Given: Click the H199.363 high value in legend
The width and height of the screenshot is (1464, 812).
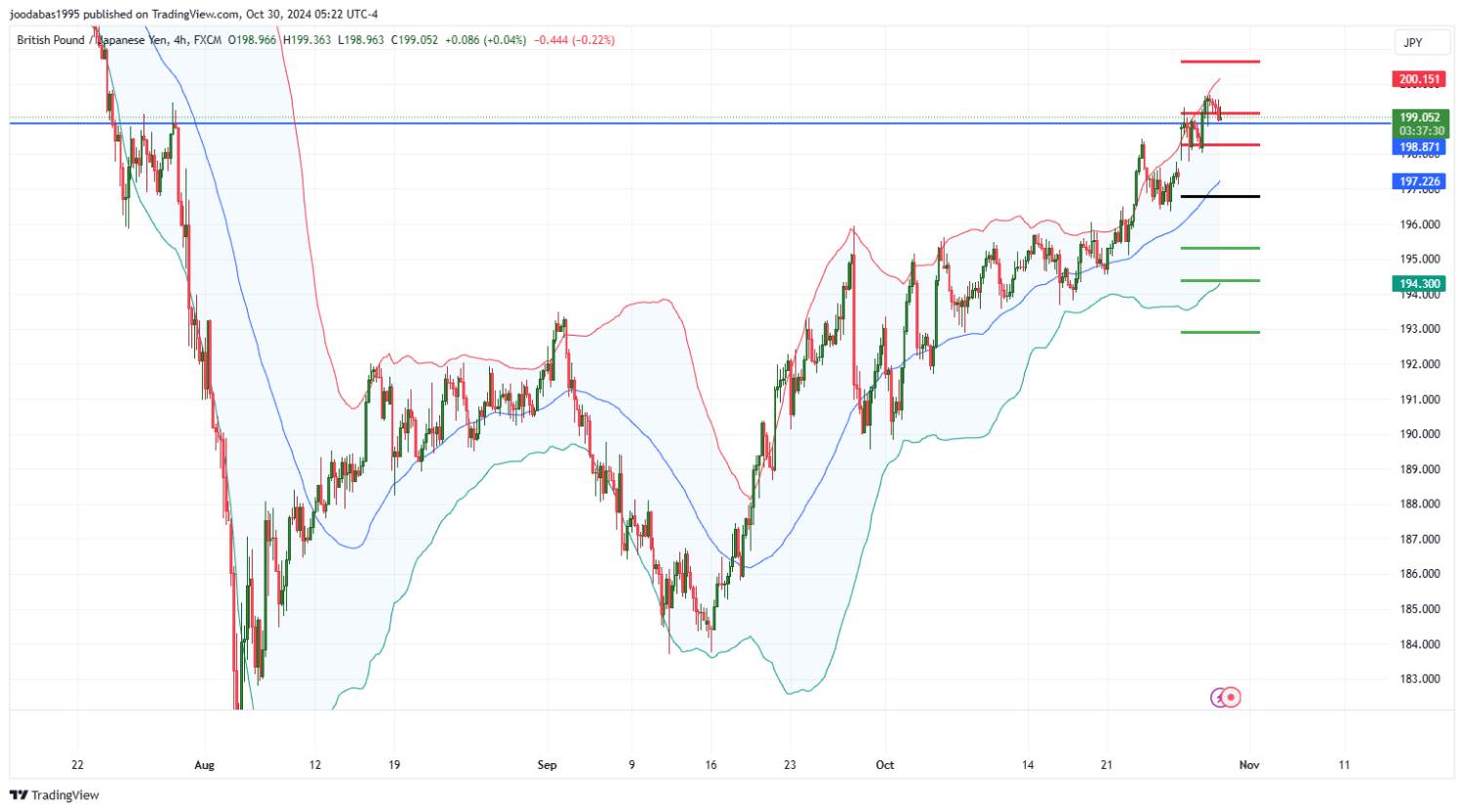Looking at the screenshot, I should point(307,40).
